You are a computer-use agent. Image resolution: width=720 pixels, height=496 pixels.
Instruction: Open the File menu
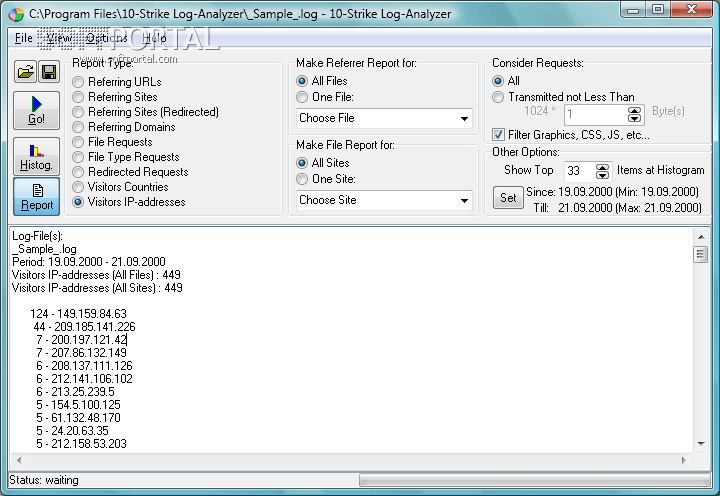tap(23, 38)
